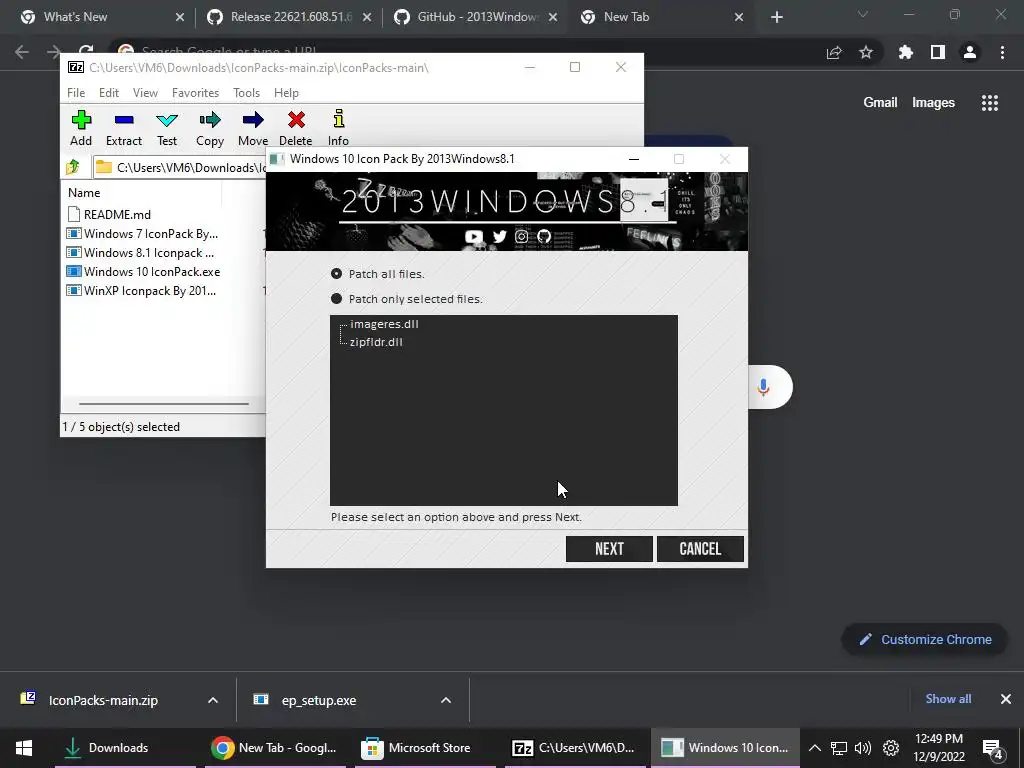Open IconPacks-main.zip download options chevron
The height and width of the screenshot is (768, 1024).
(213, 700)
